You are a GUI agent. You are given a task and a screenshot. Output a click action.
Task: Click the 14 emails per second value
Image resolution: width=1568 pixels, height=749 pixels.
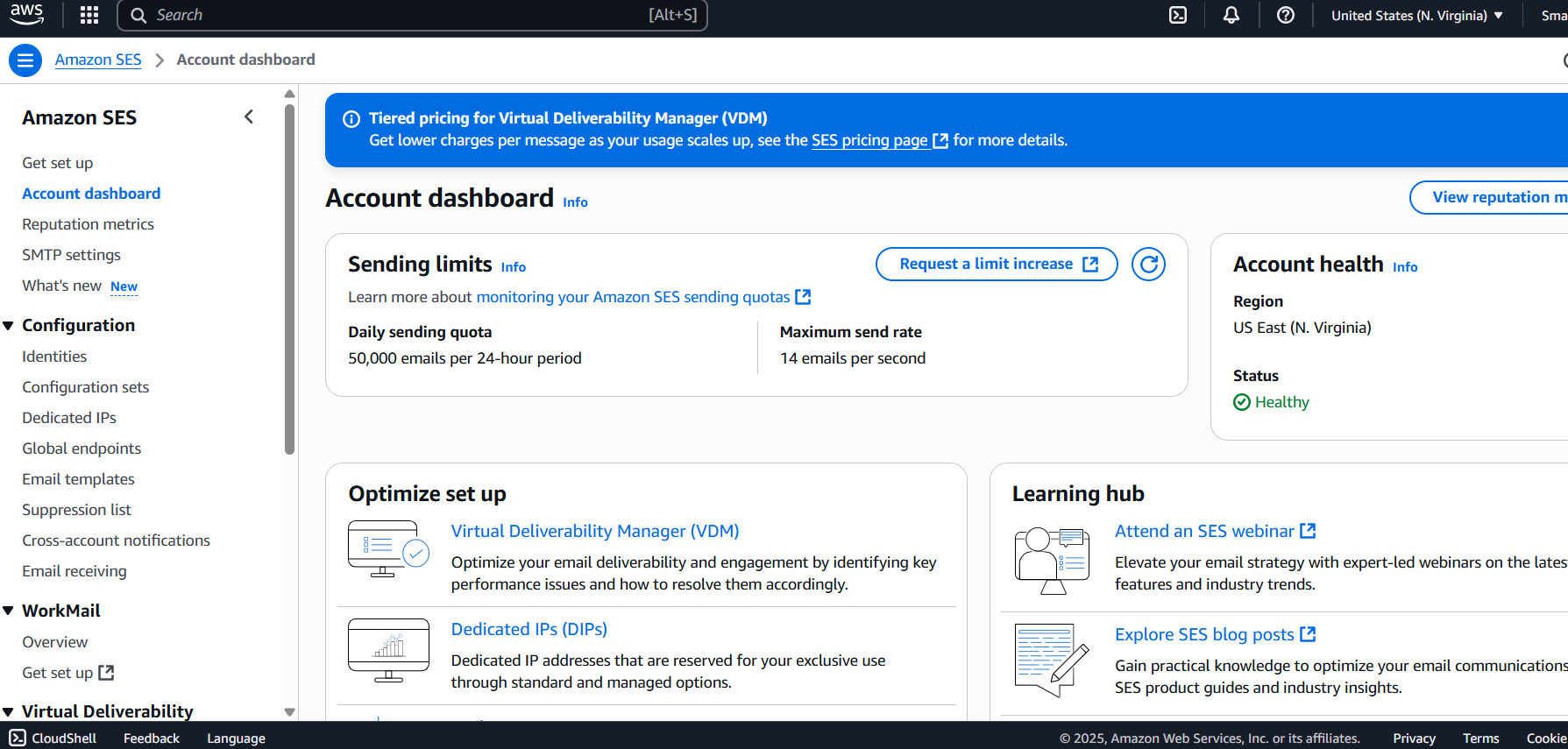click(x=853, y=358)
